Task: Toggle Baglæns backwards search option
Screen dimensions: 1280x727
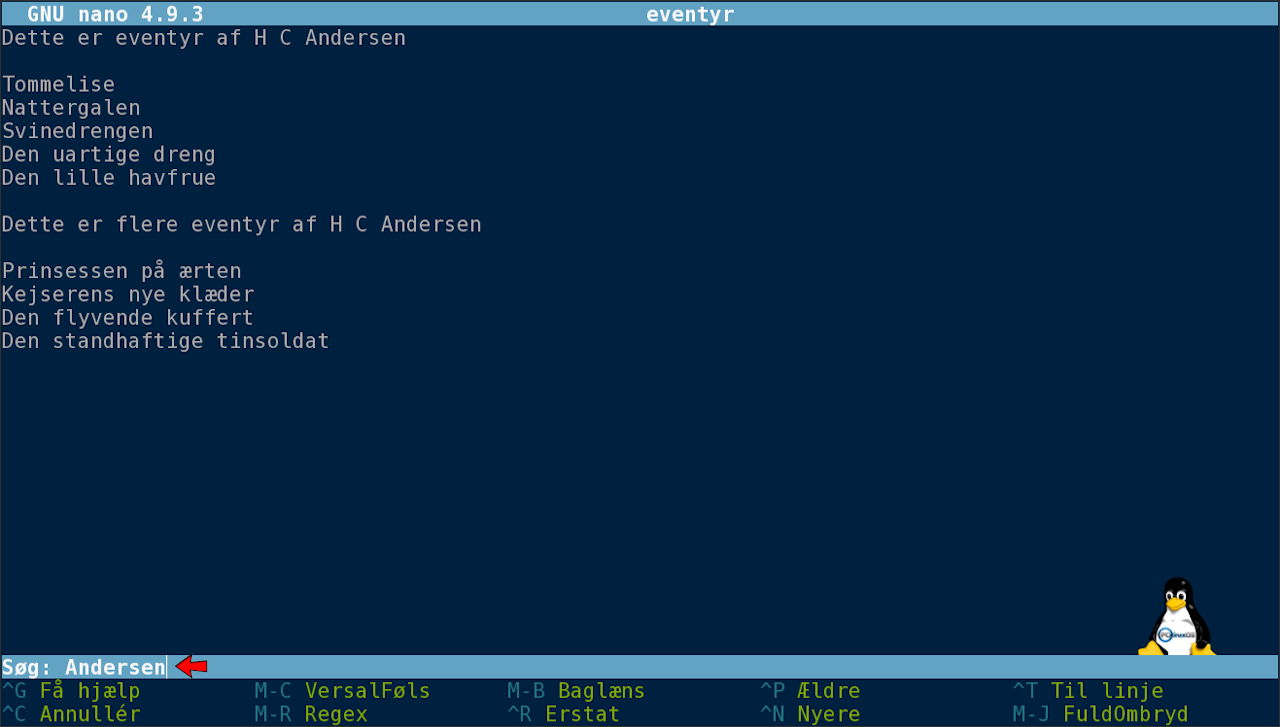Action: 576,691
